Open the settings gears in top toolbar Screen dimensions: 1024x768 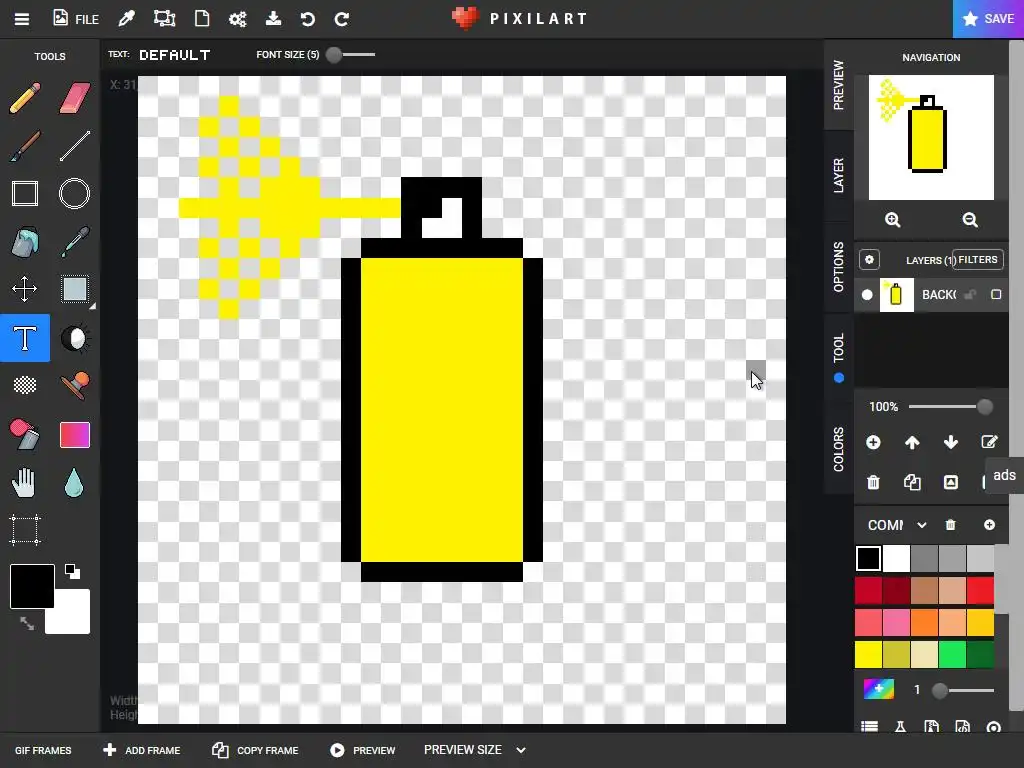click(x=237, y=19)
